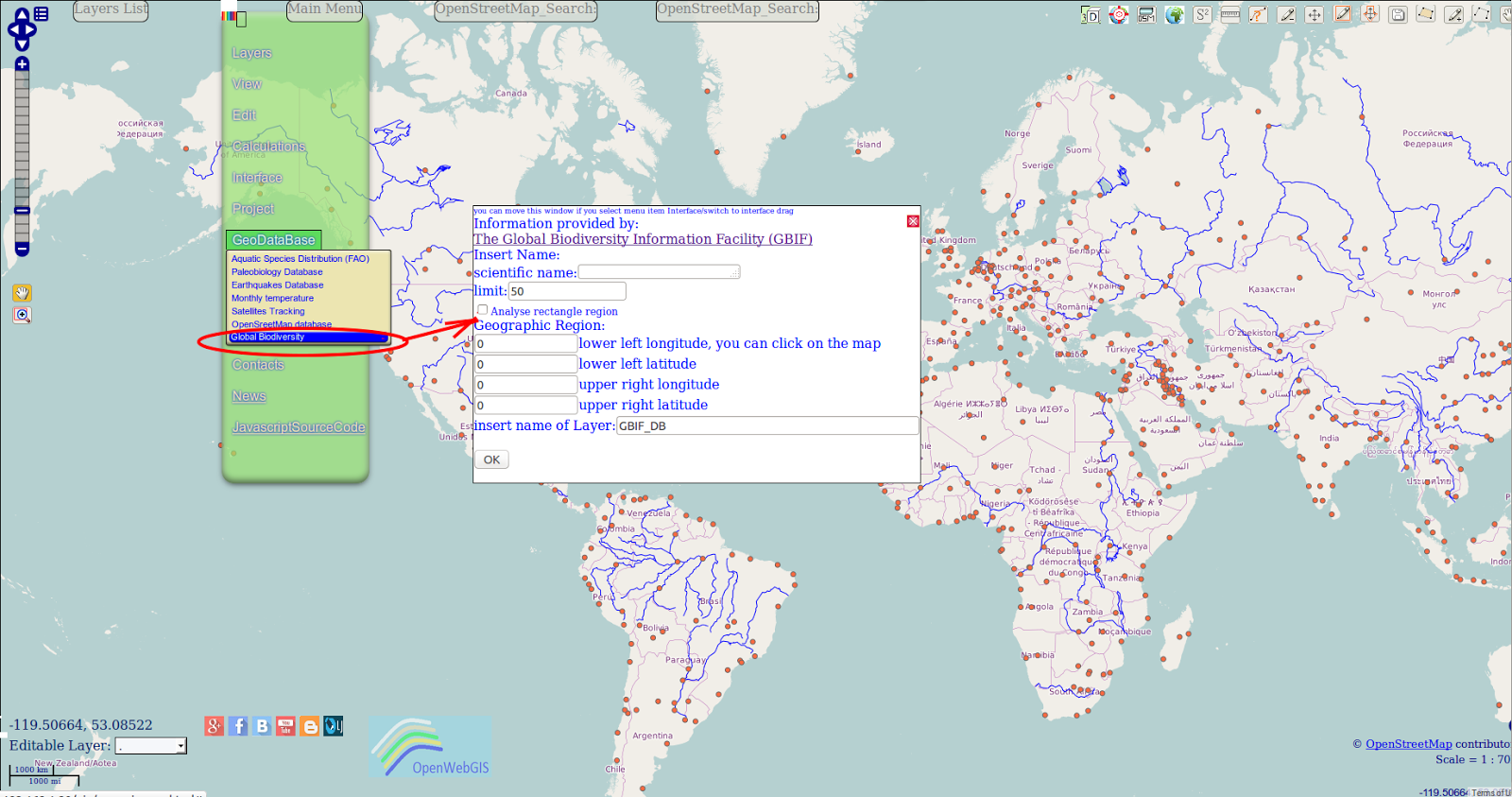
Task: Open the YouTube social icon
Action: coord(285,726)
